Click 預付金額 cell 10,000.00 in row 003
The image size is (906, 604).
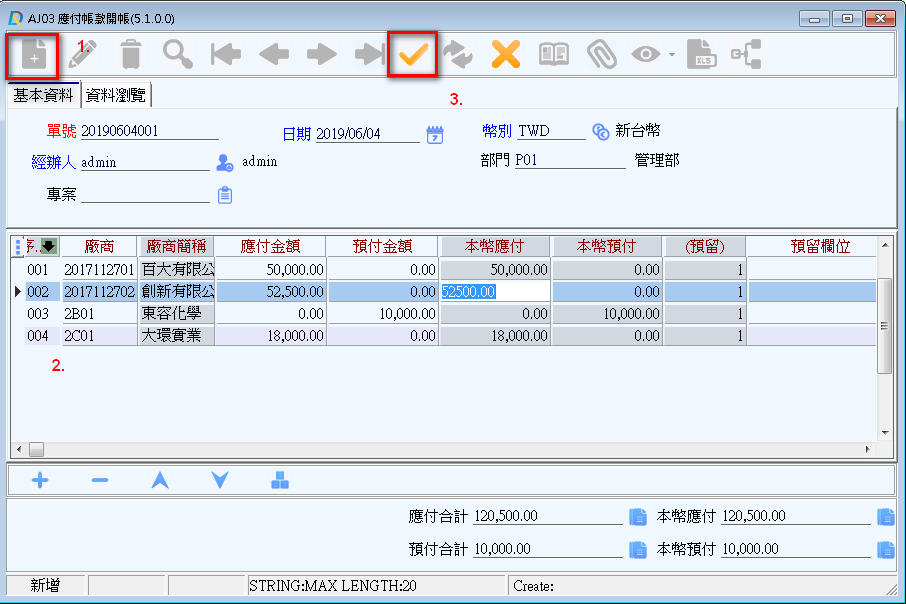pos(383,313)
